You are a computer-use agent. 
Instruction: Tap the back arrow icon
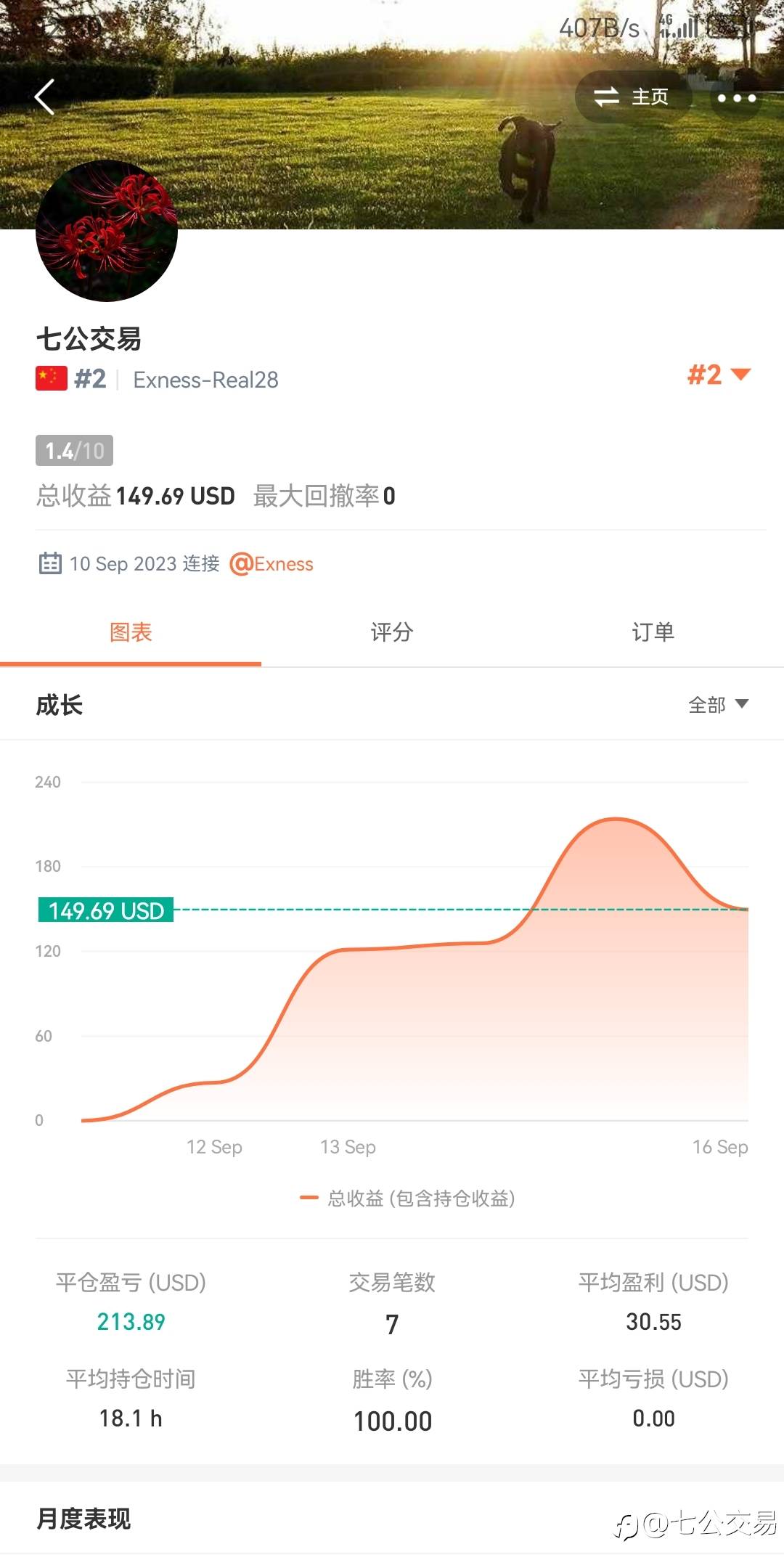point(45,97)
